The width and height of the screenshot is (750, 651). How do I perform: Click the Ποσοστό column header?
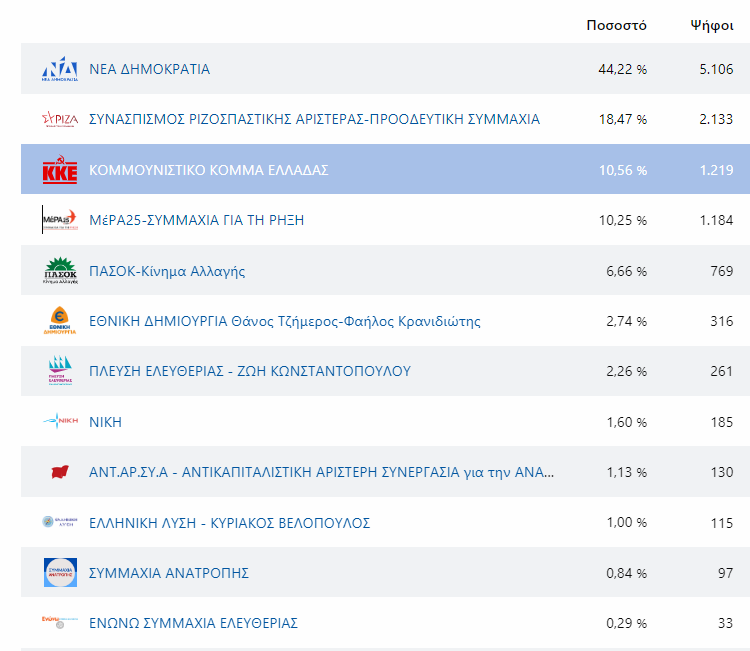616,25
